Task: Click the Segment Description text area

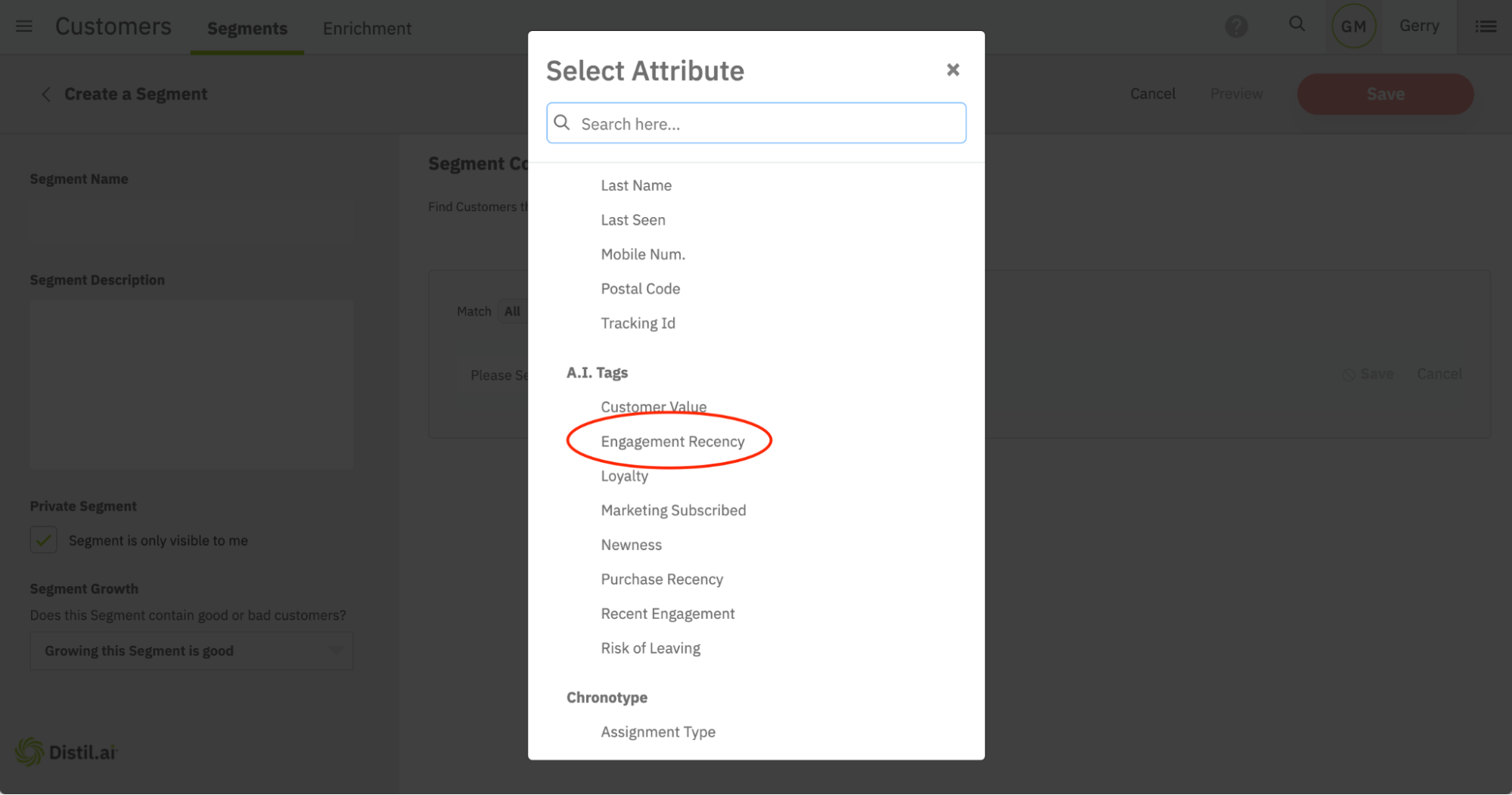Action: click(191, 384)
